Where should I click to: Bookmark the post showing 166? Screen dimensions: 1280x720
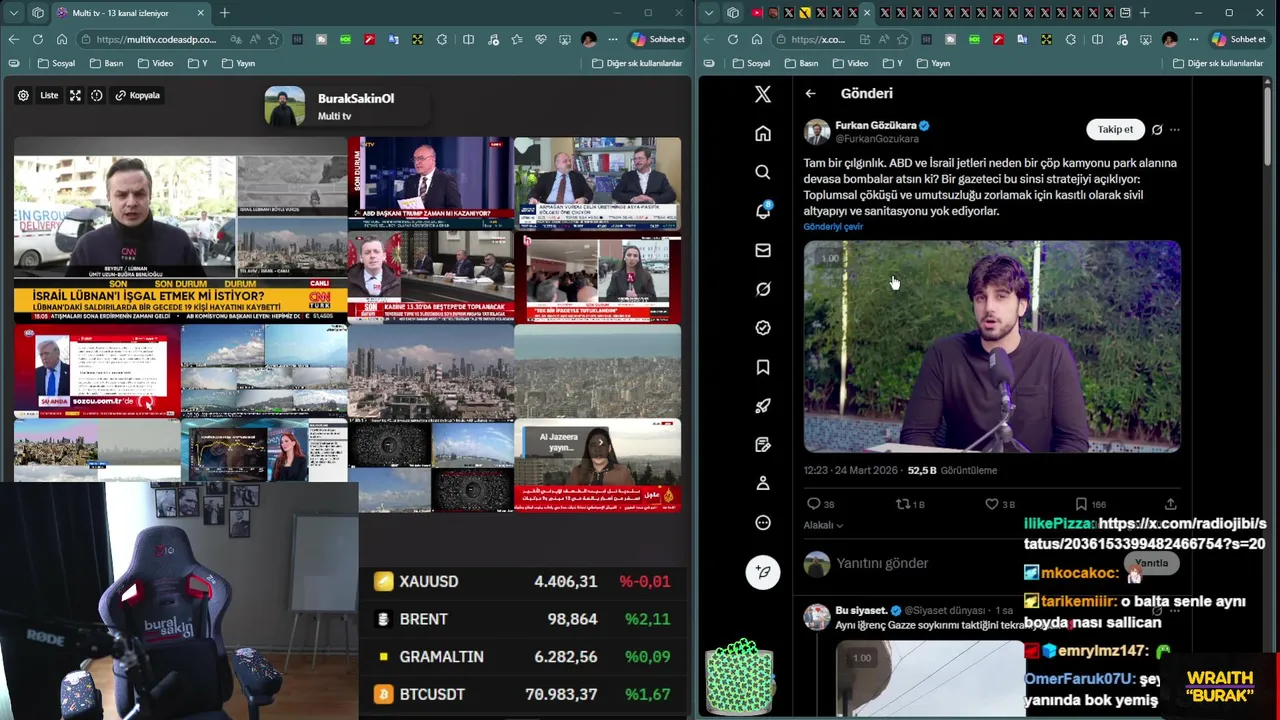pyautogui.click(x=1090, y=504)
